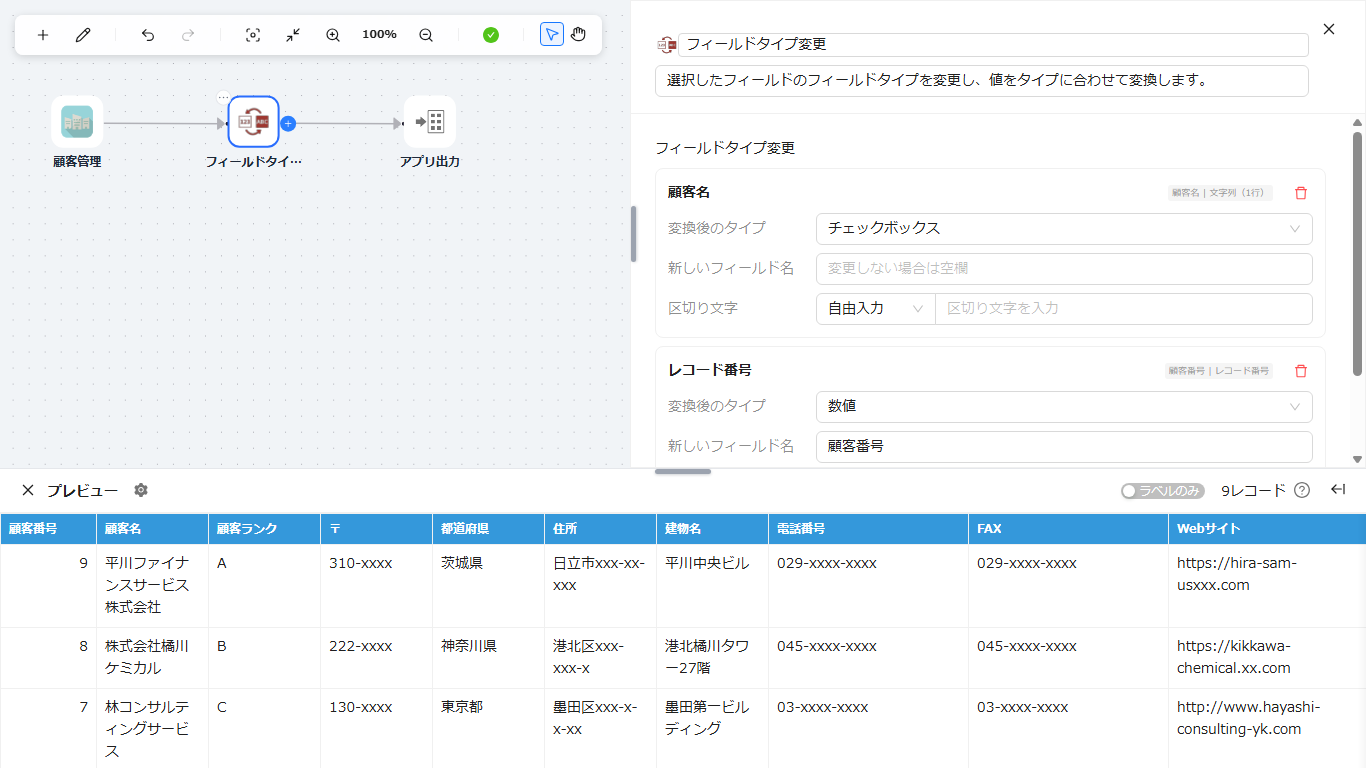1366x768 pixels.
Task: Delete the 顧客名 field conversion
Action: 1301,193
